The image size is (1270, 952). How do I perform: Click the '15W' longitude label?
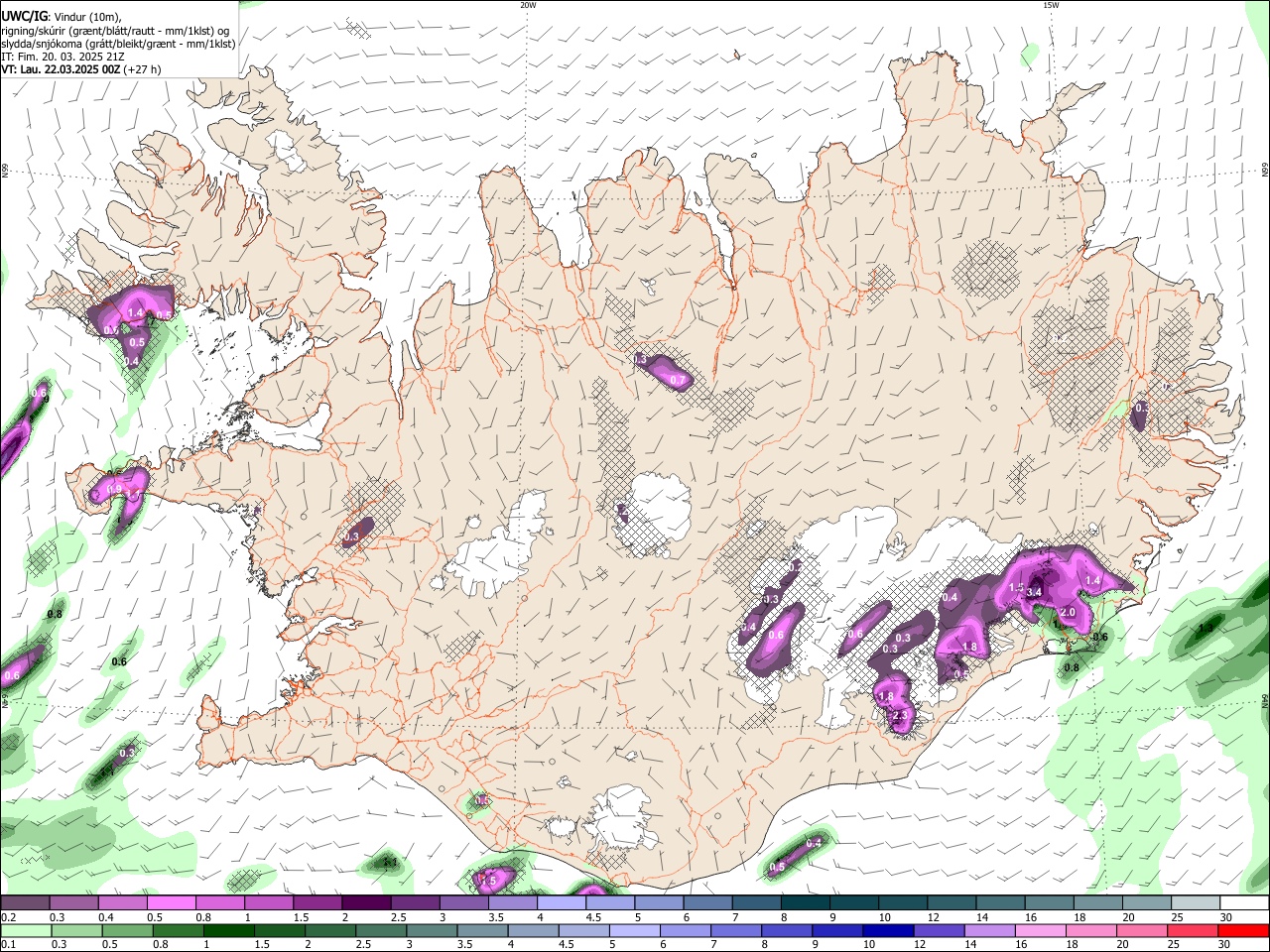click(1051, 5)
